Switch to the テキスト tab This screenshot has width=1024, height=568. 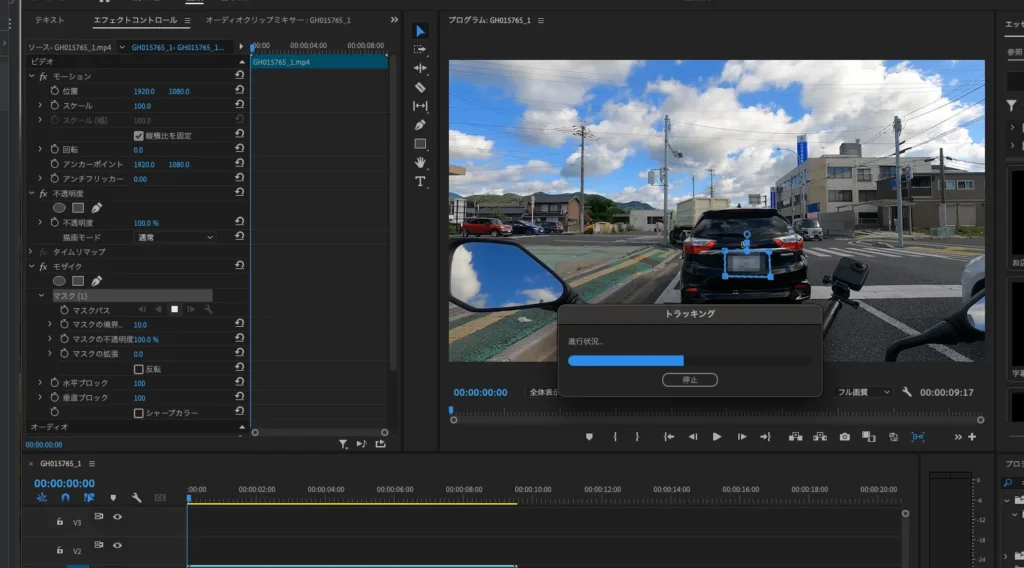[x=49, y=20]
